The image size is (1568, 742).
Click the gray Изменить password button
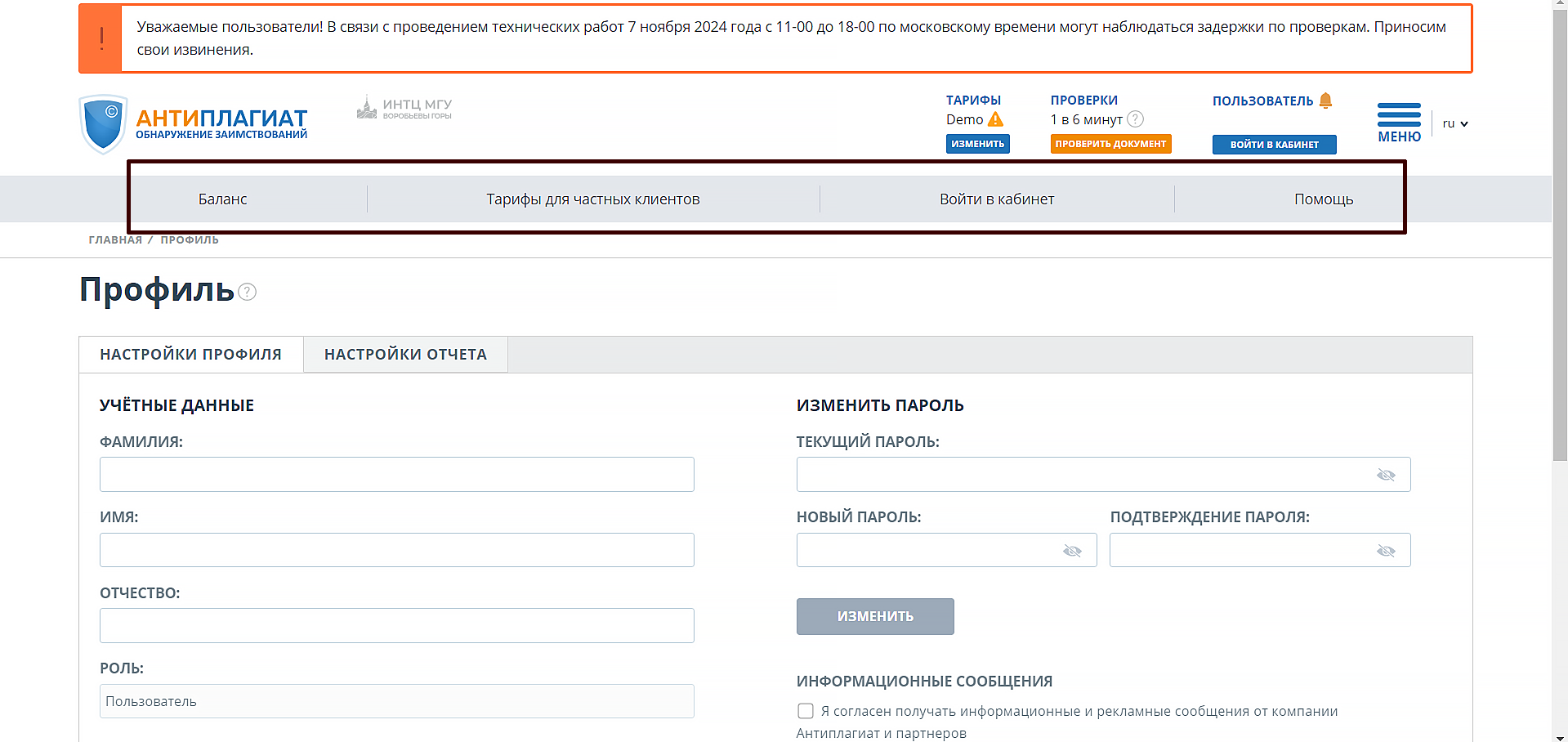[875, 616]
